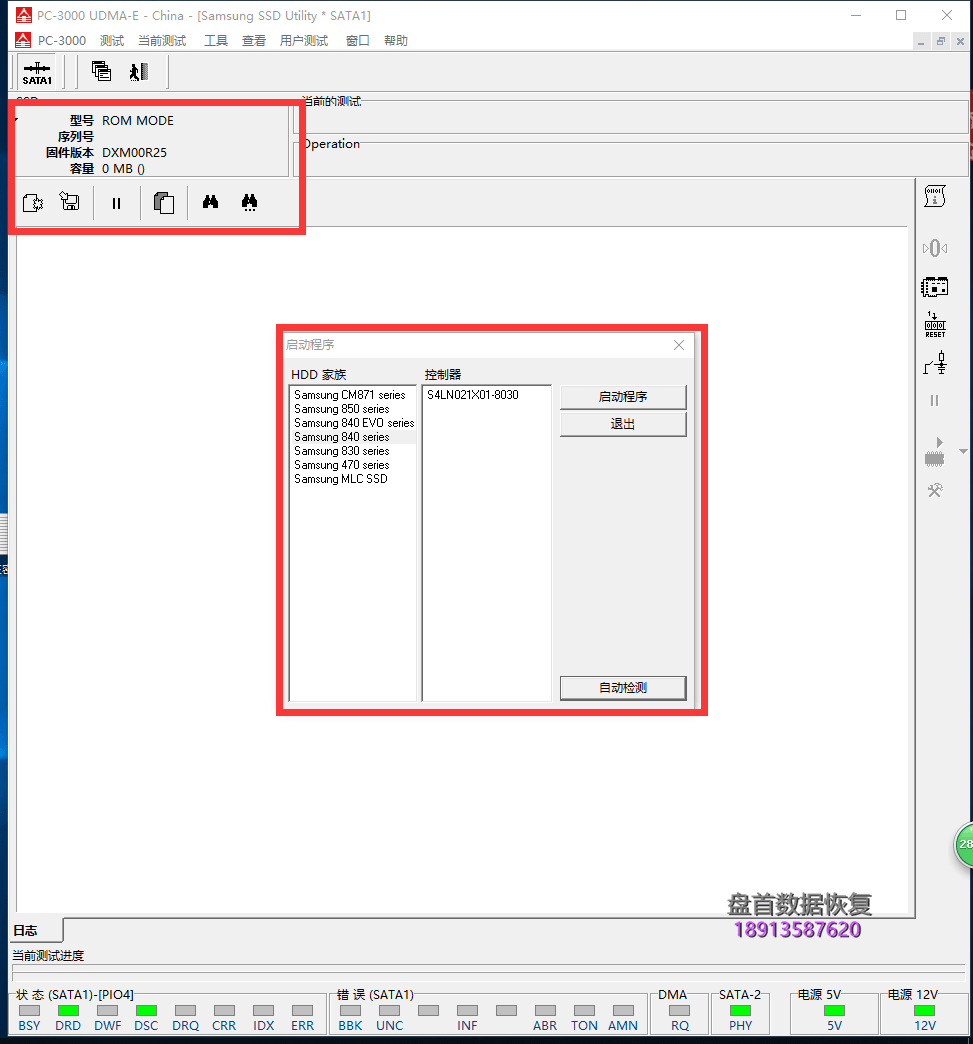The height and width of the screenshot is (1044, 973).
Task: Select Samsung 470 series entry
Action: tap(352, 465)
